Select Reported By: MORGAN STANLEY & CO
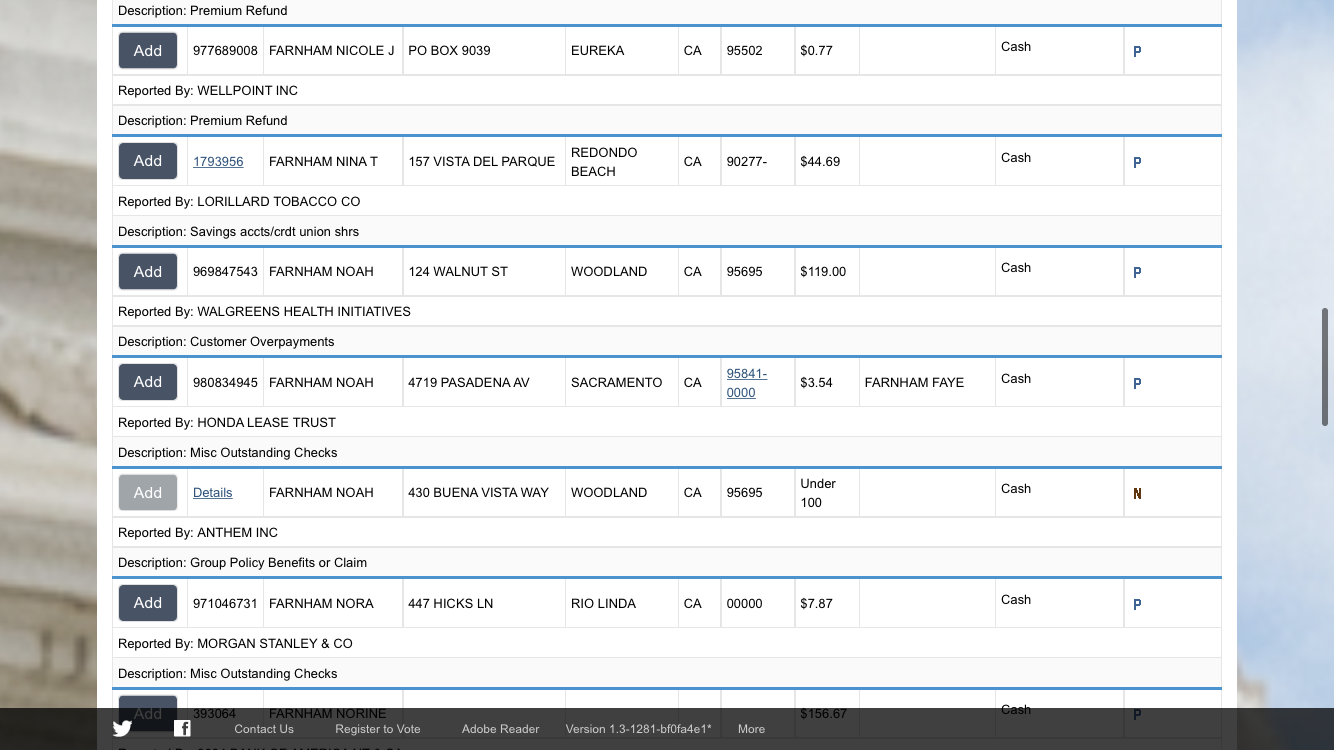The width and height of the screenshot is (1334, 750). click(235, 643)
